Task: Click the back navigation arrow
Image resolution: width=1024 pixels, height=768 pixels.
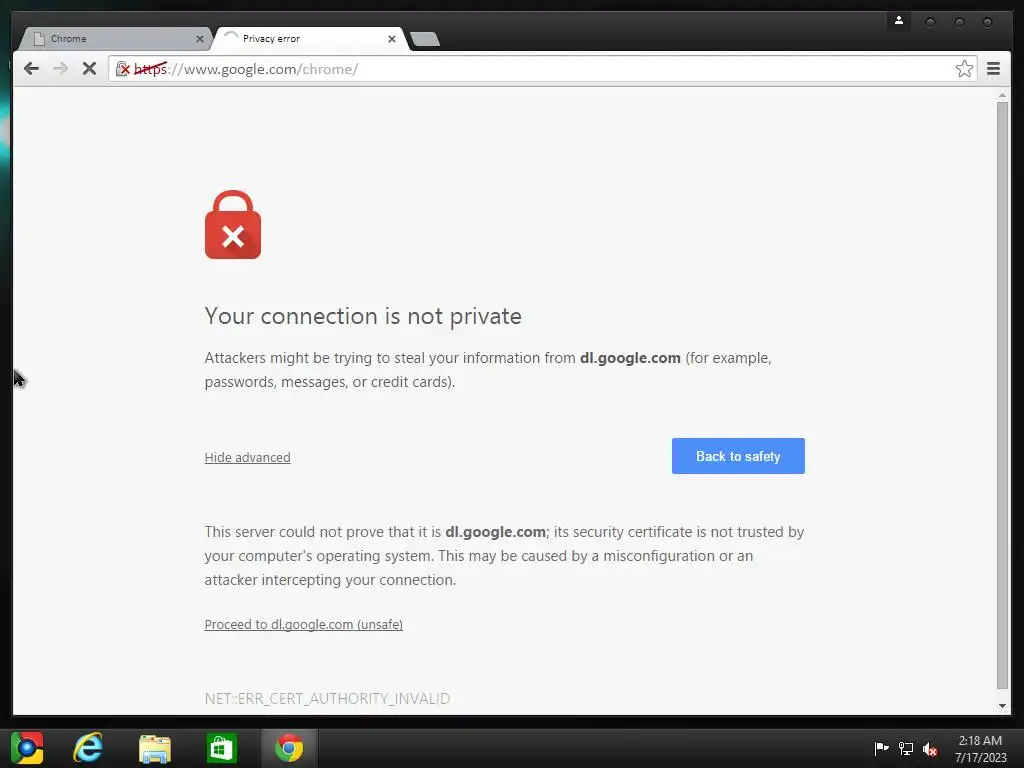Action: click(31, 69)
